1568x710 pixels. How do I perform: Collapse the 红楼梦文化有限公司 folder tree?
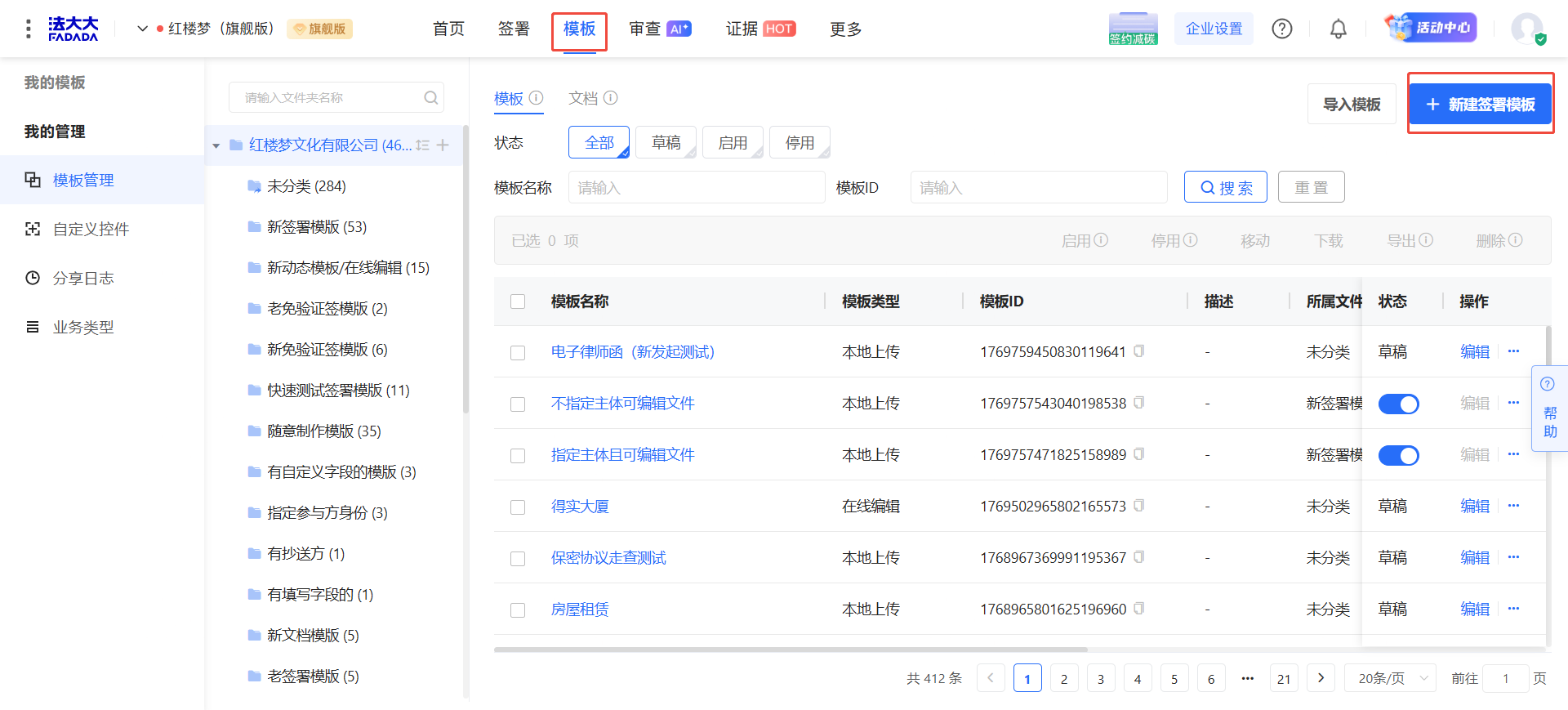coord(216,146)
